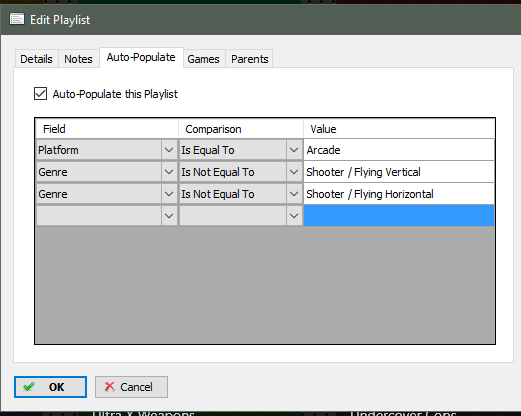Open the Is Equal To comparison dropdown
Screen dimensions: 521x416
tap(294, 150)
